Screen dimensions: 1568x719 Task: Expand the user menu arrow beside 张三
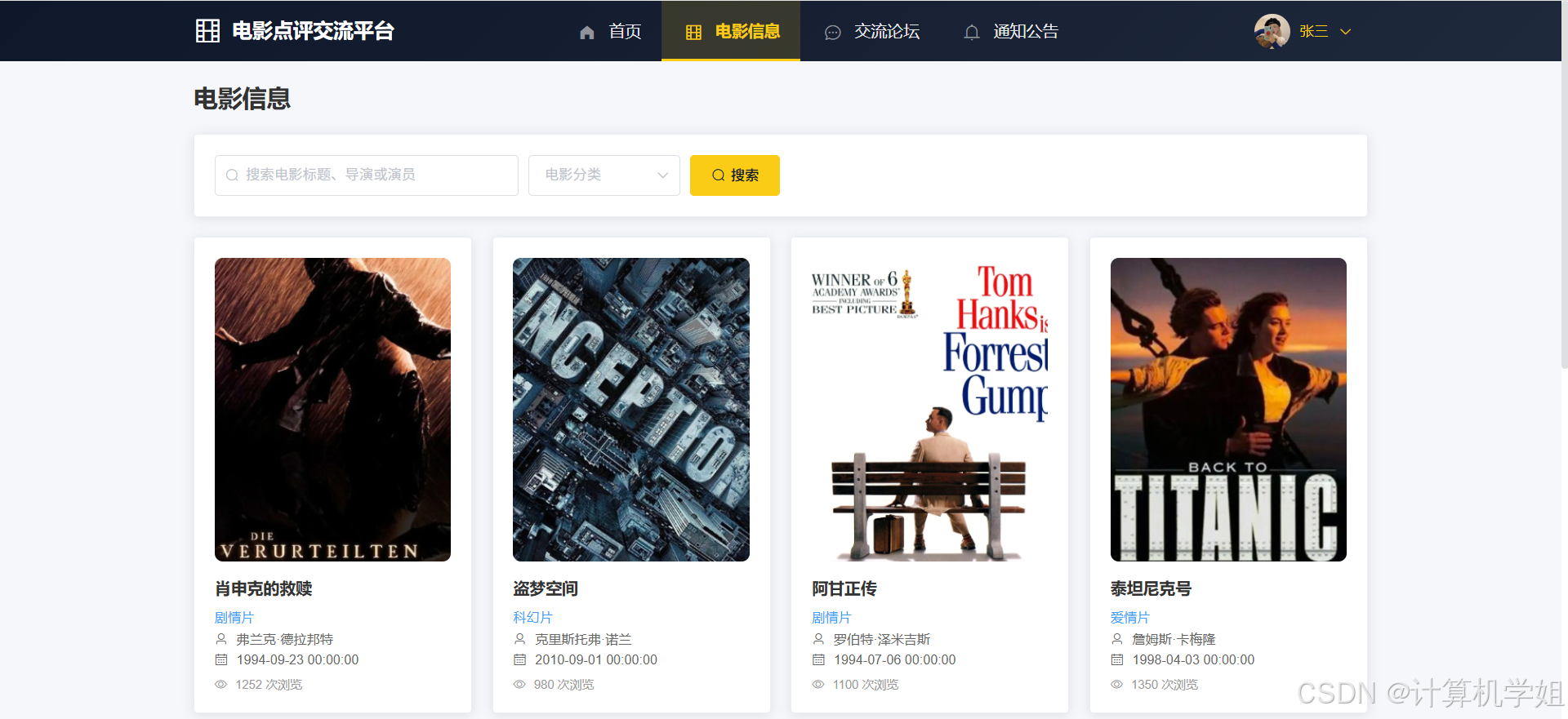click(x=1346, y=32)
